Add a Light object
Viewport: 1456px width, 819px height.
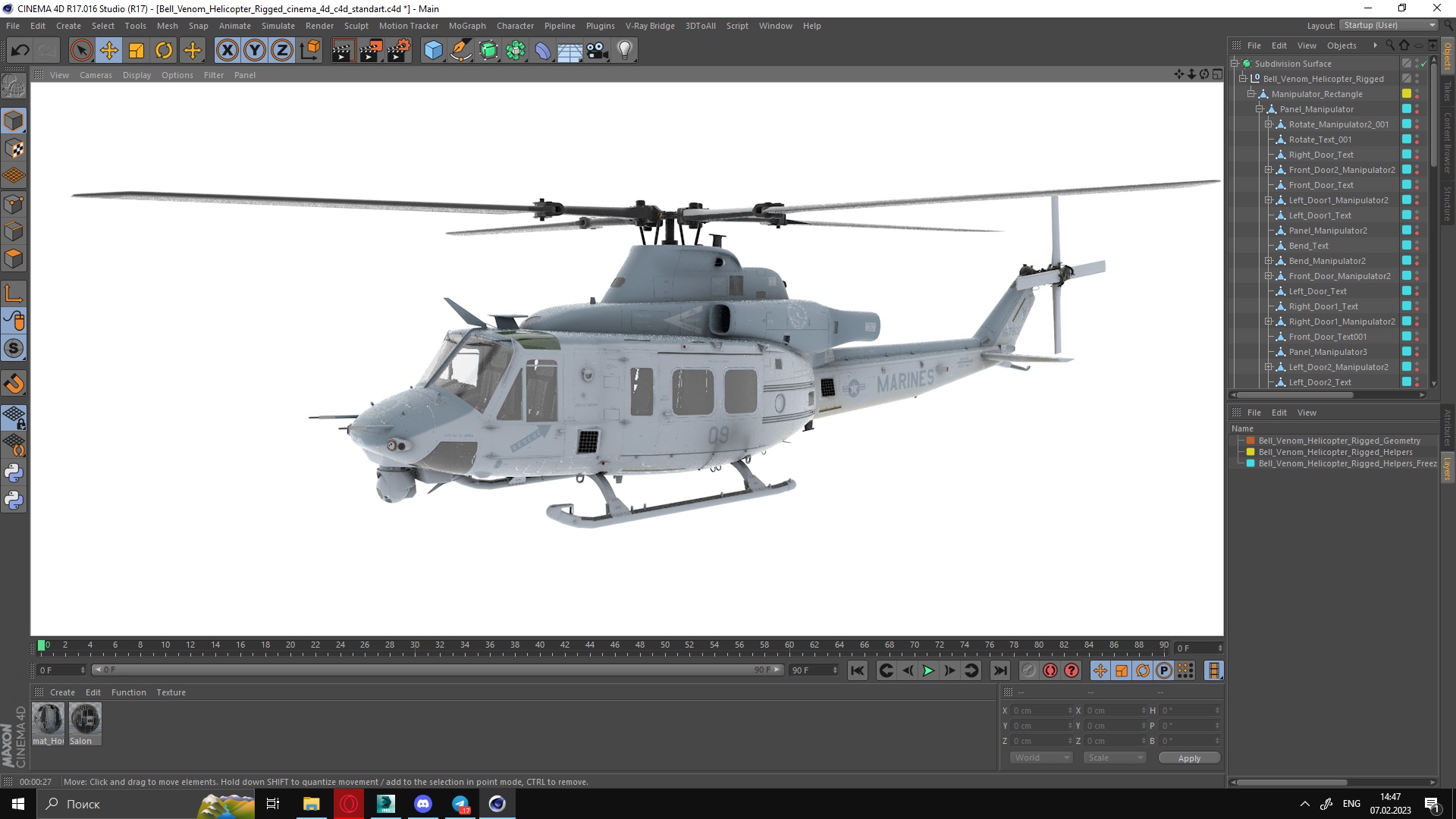point(625,51)
